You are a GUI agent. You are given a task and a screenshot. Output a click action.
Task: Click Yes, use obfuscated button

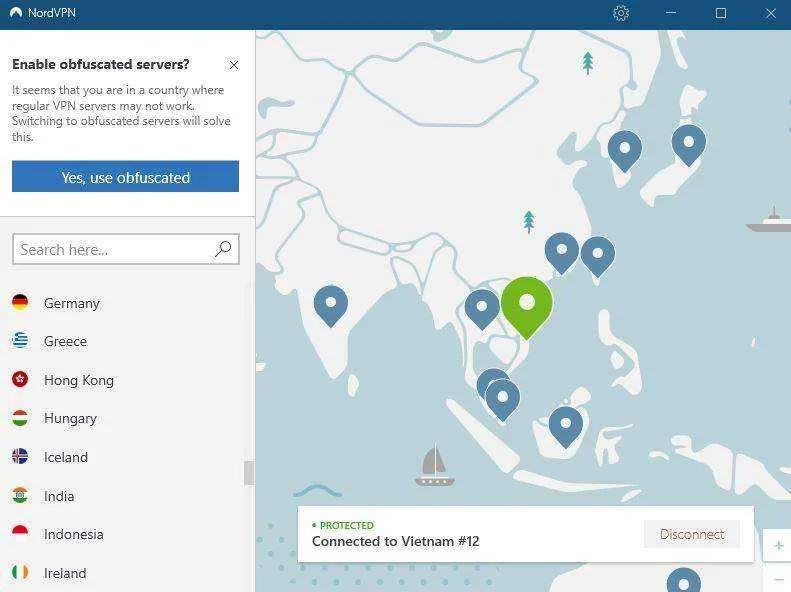(126, 176)
